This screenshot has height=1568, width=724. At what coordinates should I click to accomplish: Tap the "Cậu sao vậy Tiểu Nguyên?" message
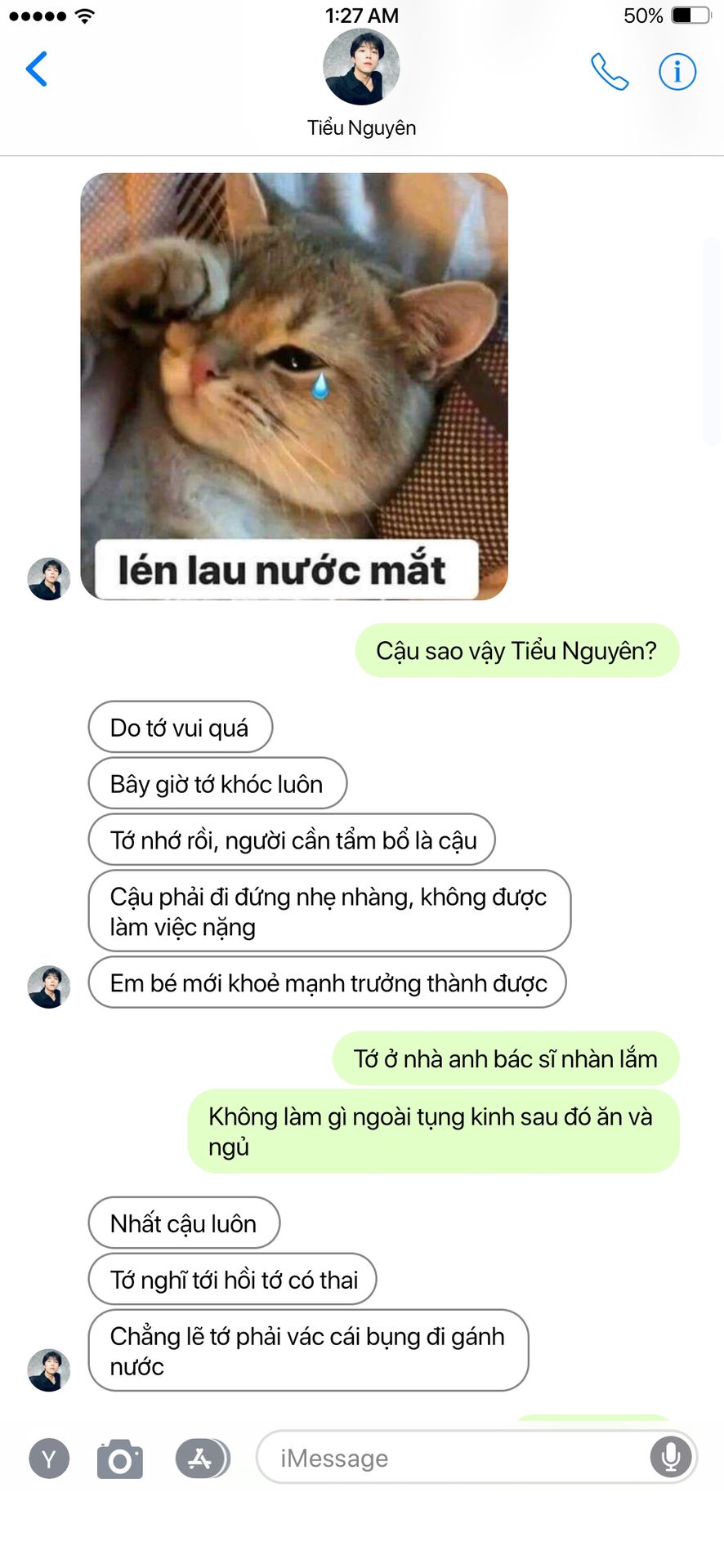[516, 651]
